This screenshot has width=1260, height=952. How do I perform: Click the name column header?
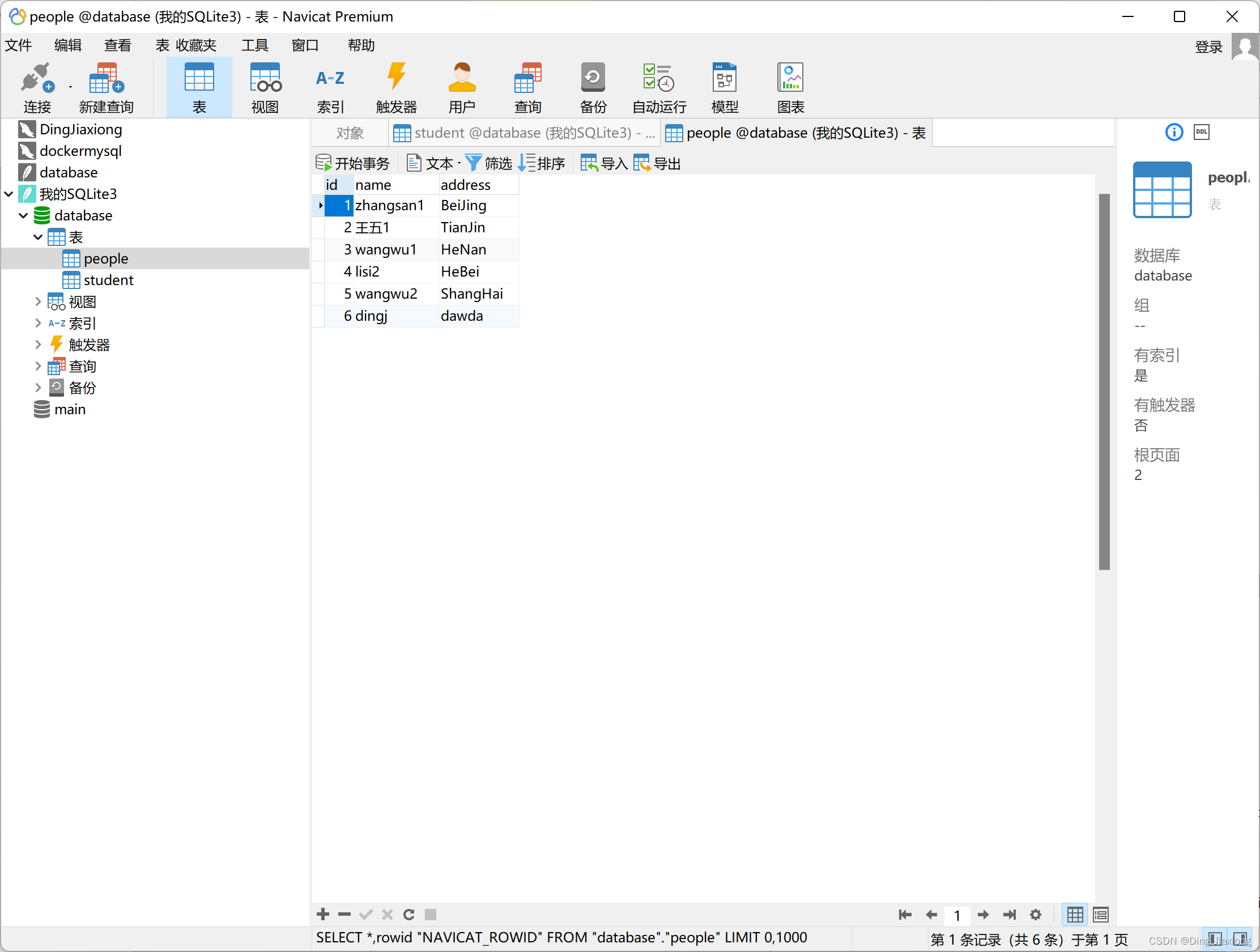pos(396,185)
